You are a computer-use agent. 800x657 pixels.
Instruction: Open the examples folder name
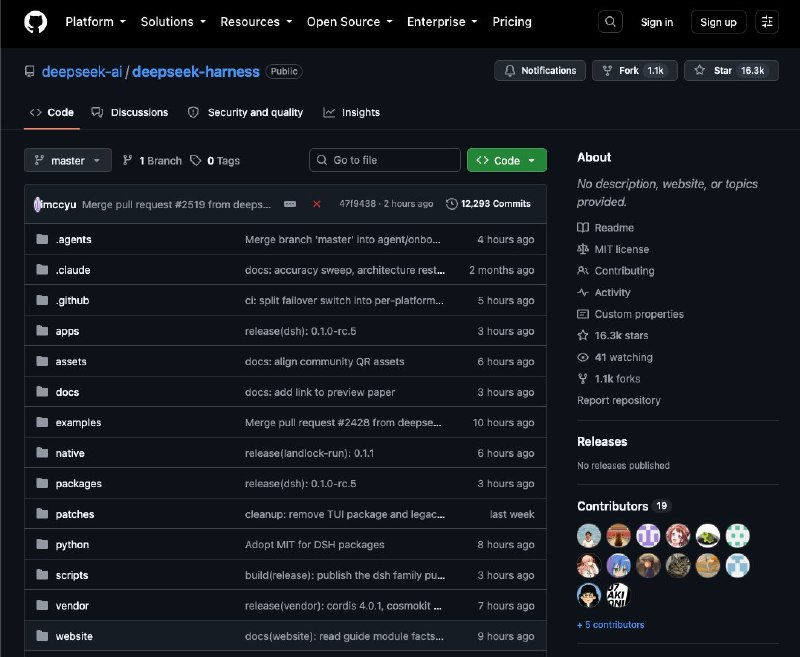78,422
